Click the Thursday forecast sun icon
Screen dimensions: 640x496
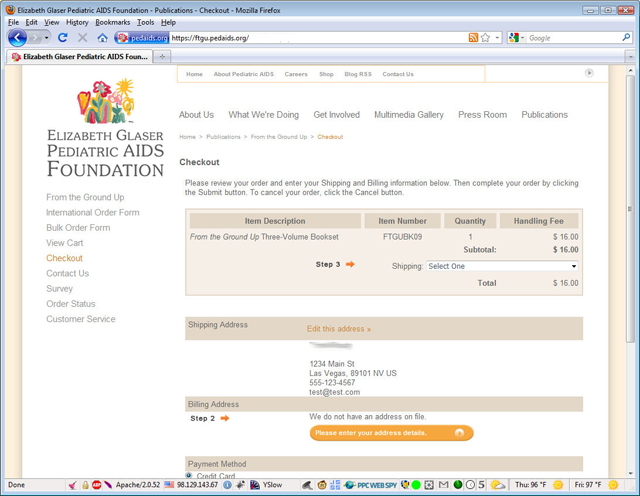[558, 485]
